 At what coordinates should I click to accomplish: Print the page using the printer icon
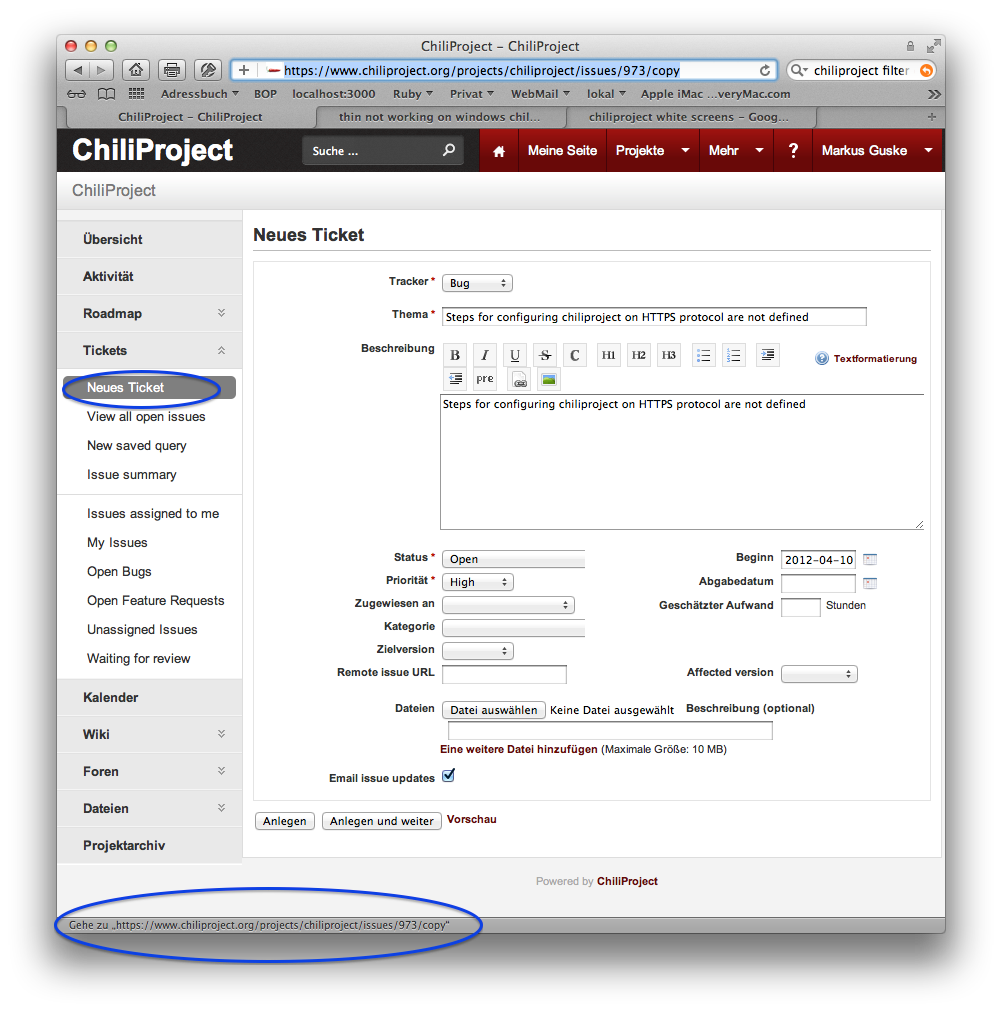click(x=172, y=70)
